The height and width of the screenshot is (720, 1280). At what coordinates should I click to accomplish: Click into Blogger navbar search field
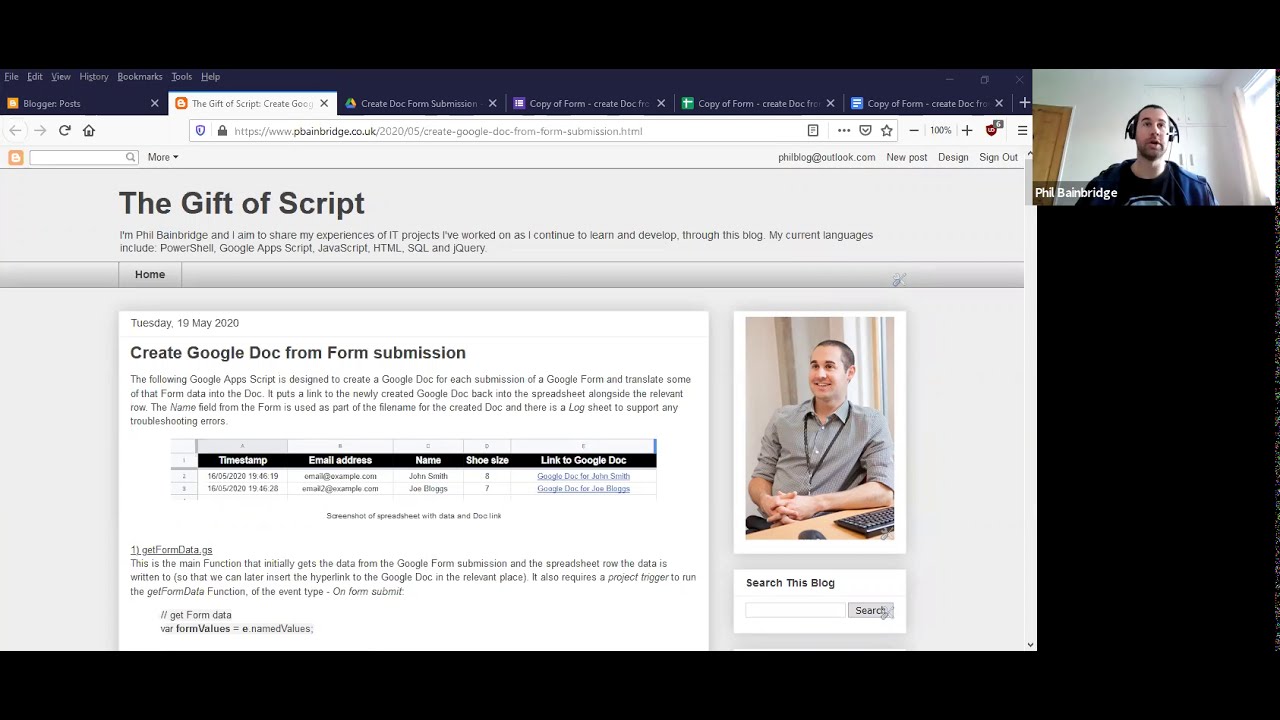[x=78, y=157]
